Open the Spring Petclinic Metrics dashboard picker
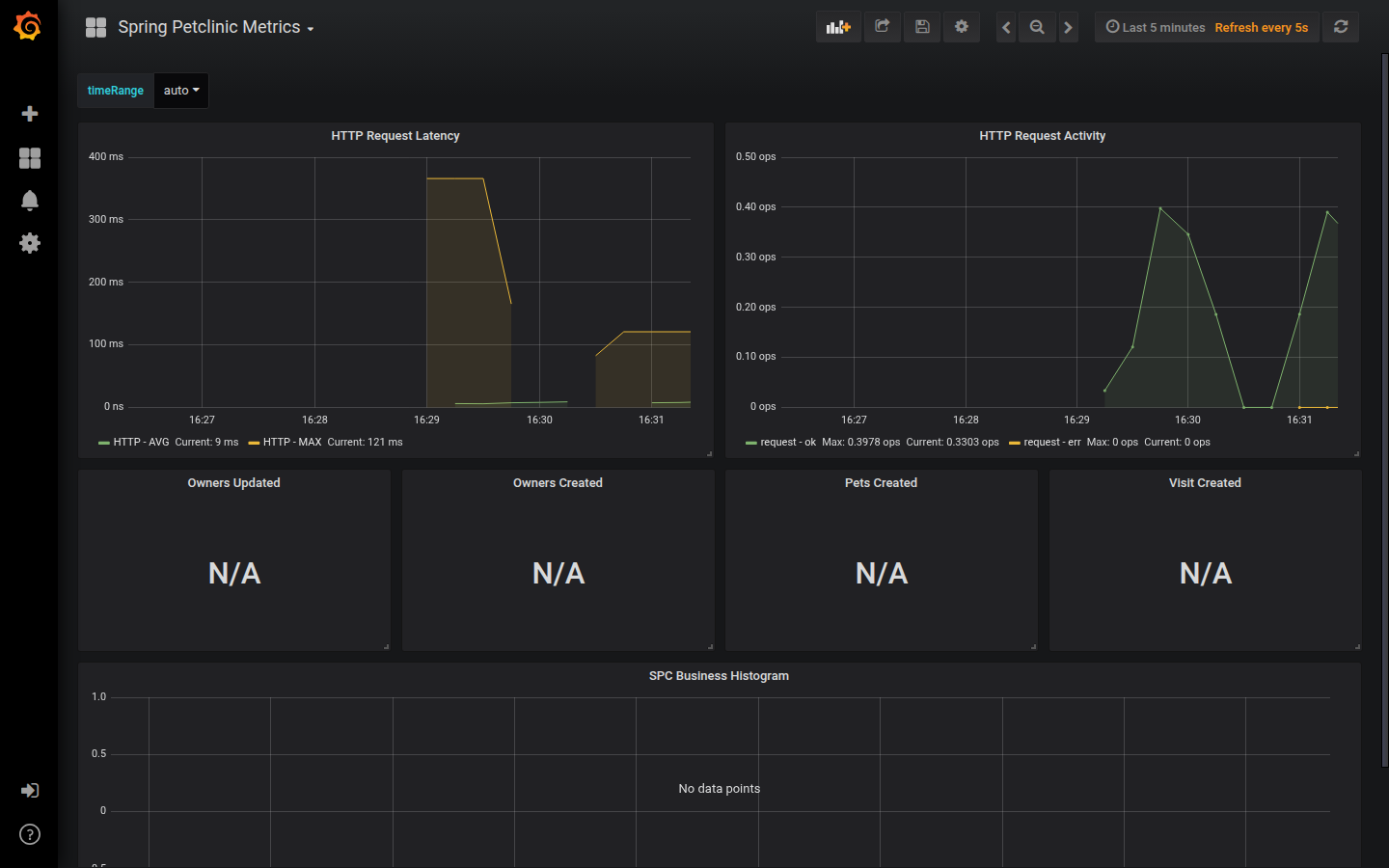 tap(216, 27)
